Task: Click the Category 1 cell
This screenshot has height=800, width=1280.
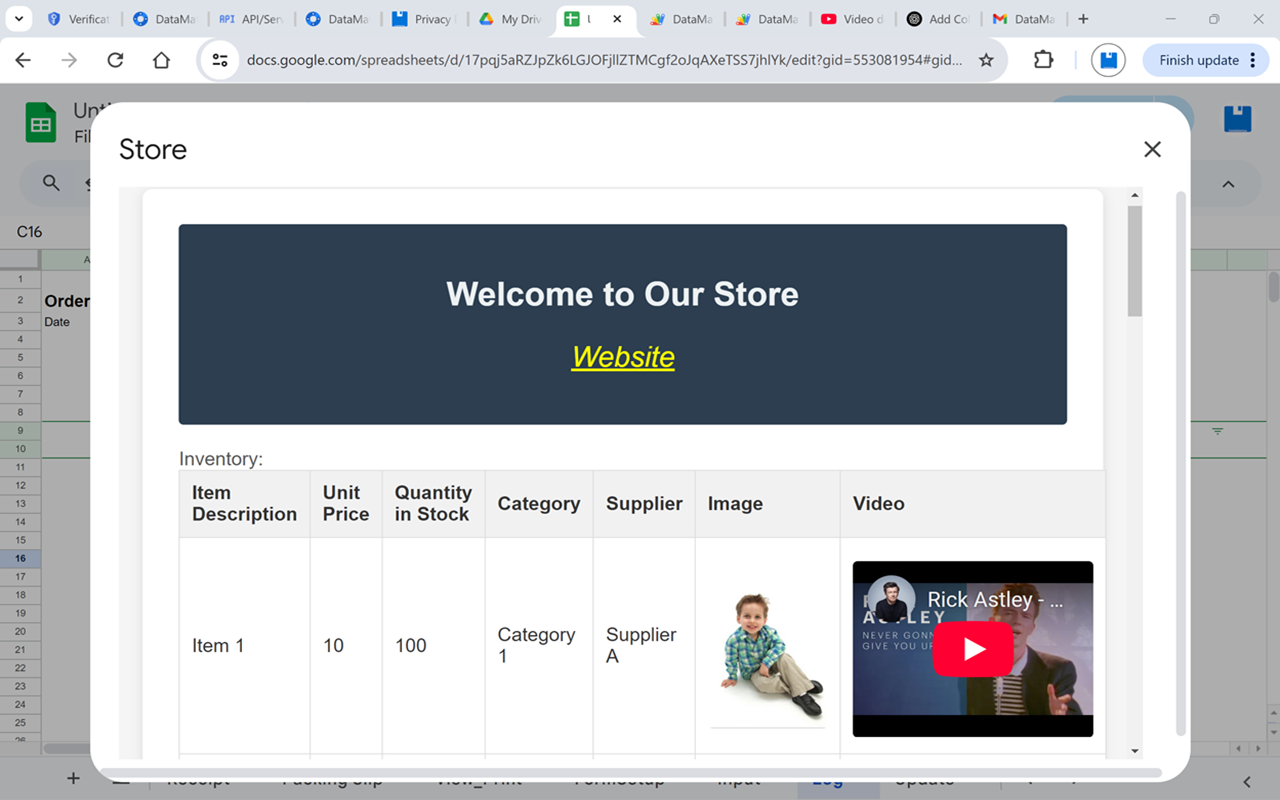Action: pos(537,646)
